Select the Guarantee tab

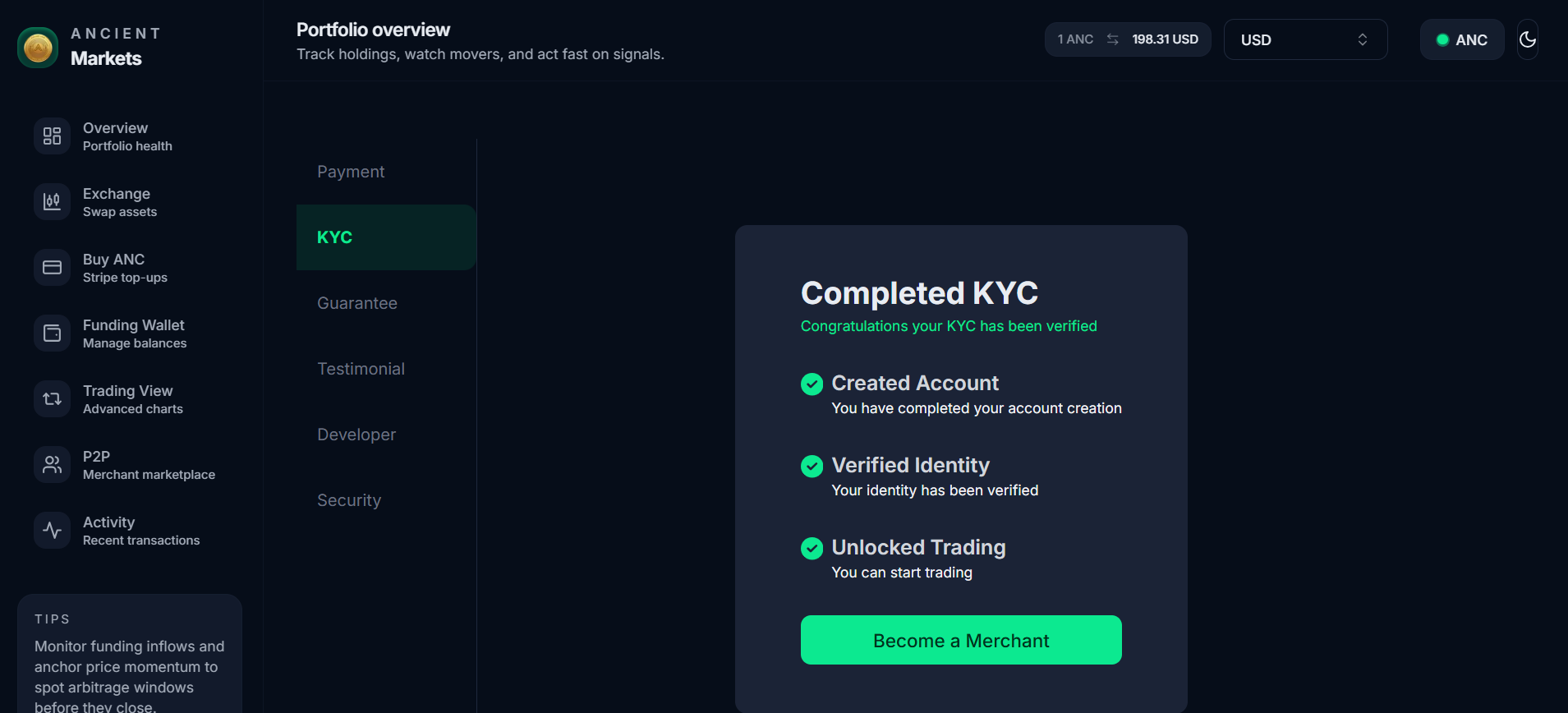click(x=357, y=303)
